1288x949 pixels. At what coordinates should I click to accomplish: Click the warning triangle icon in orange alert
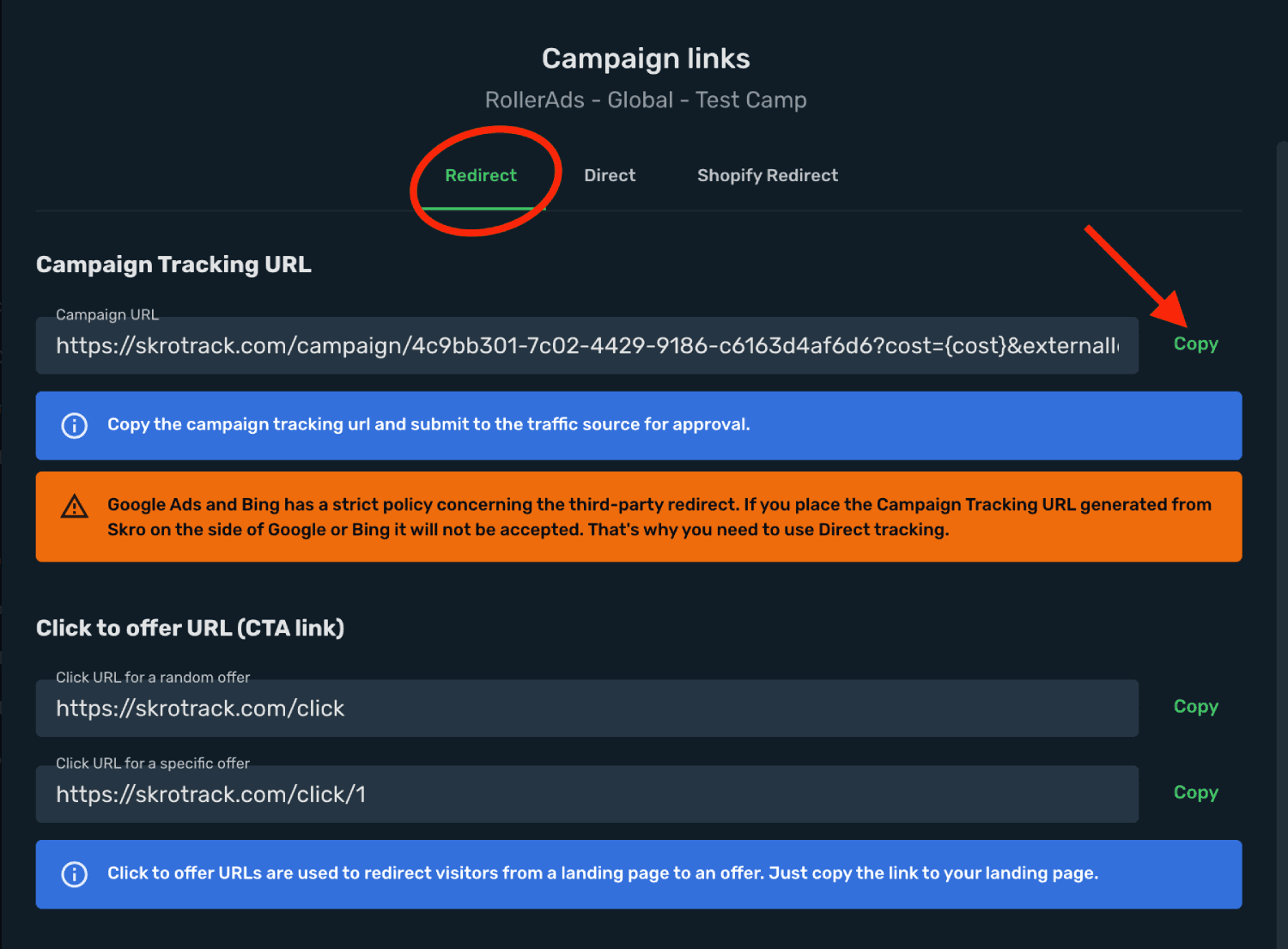75,507
